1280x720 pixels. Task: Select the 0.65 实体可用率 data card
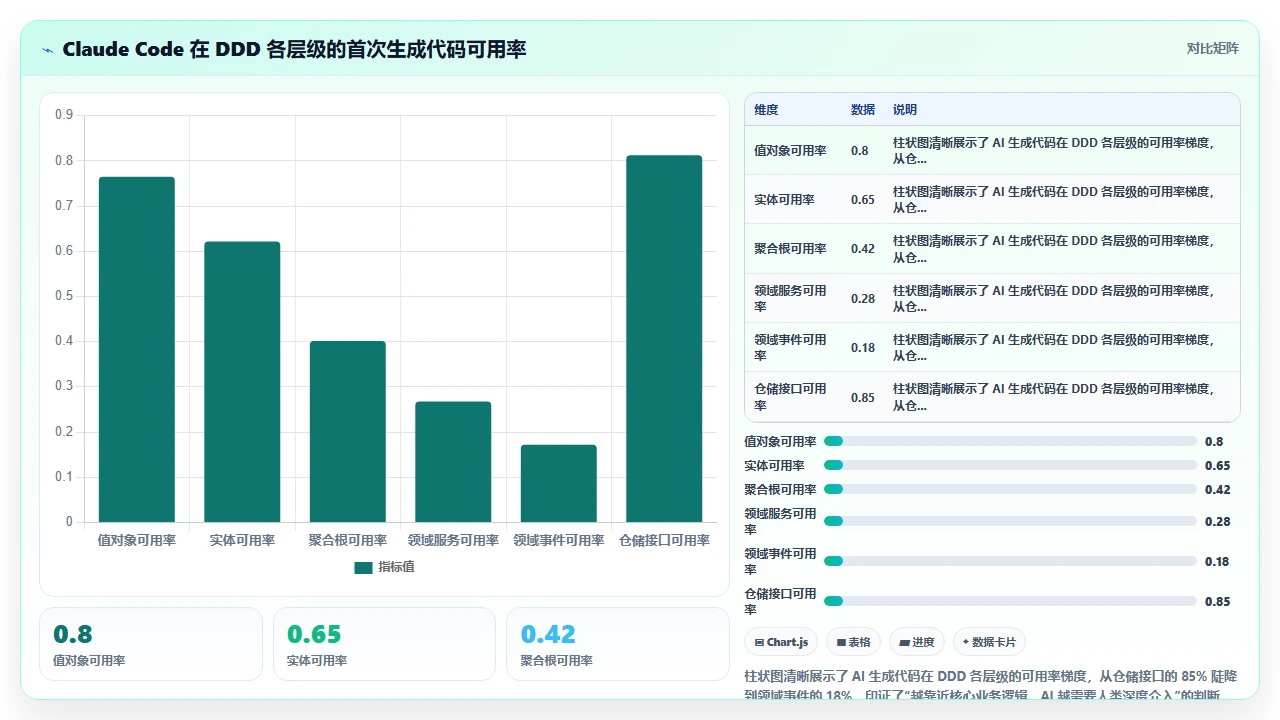pyautogui.click(x=384, y=644)
